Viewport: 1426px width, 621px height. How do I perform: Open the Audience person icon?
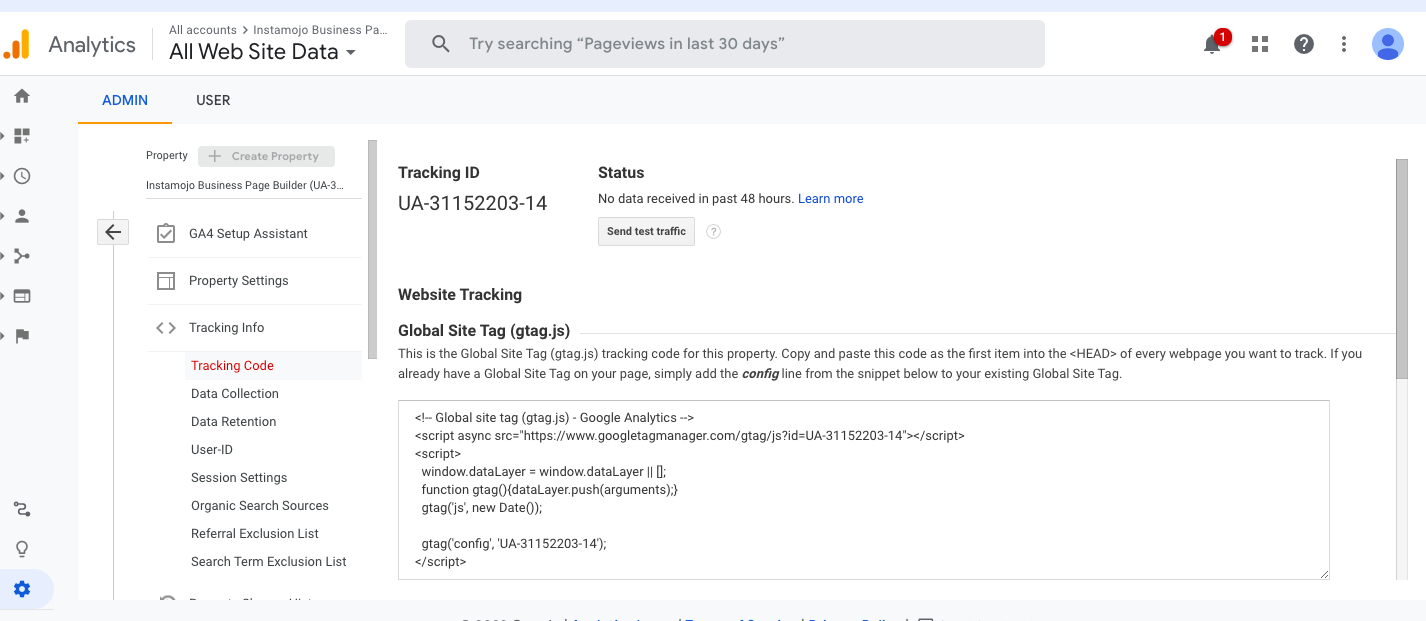pos(22,216)
